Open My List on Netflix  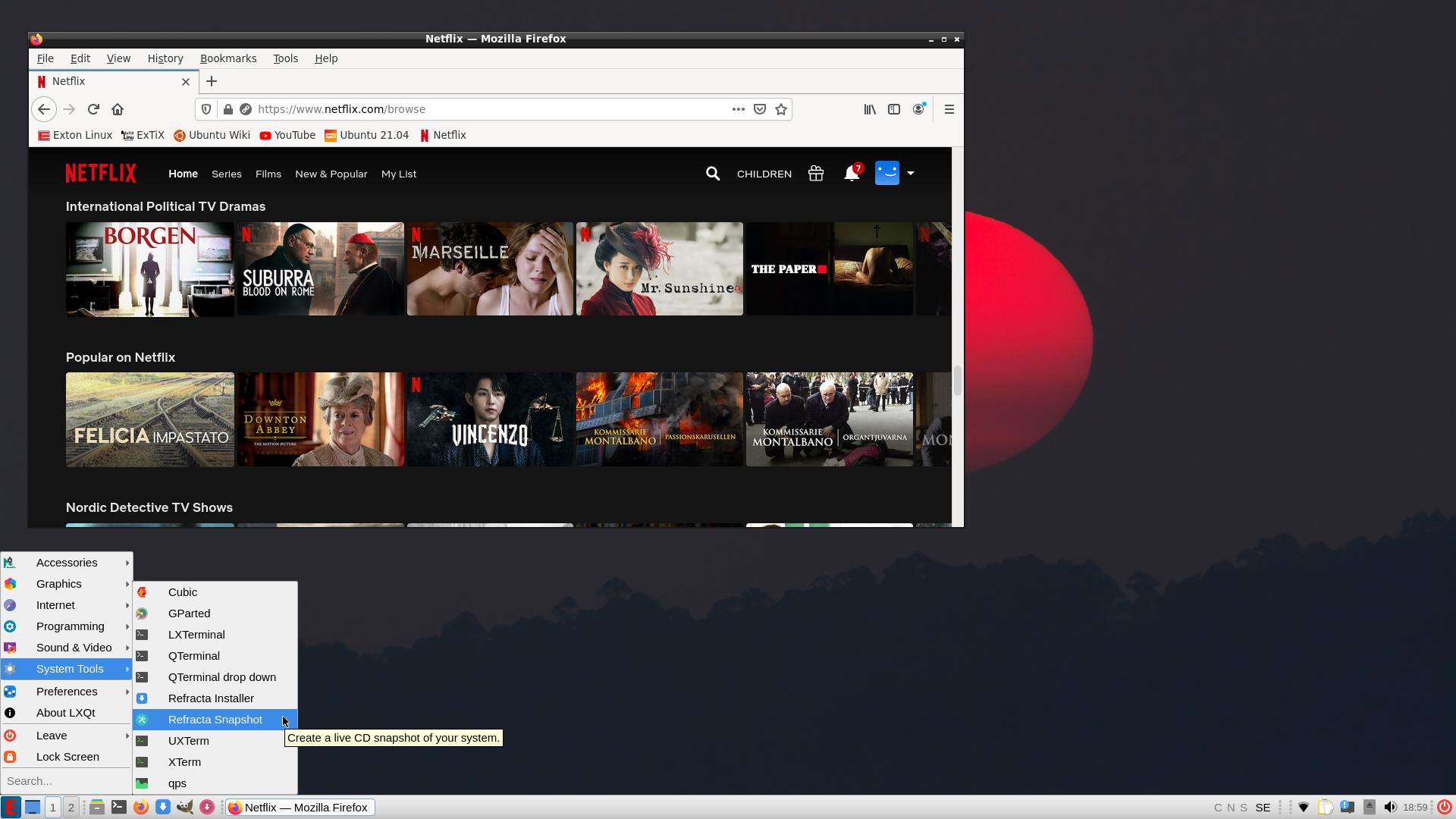tap(399, 174)
